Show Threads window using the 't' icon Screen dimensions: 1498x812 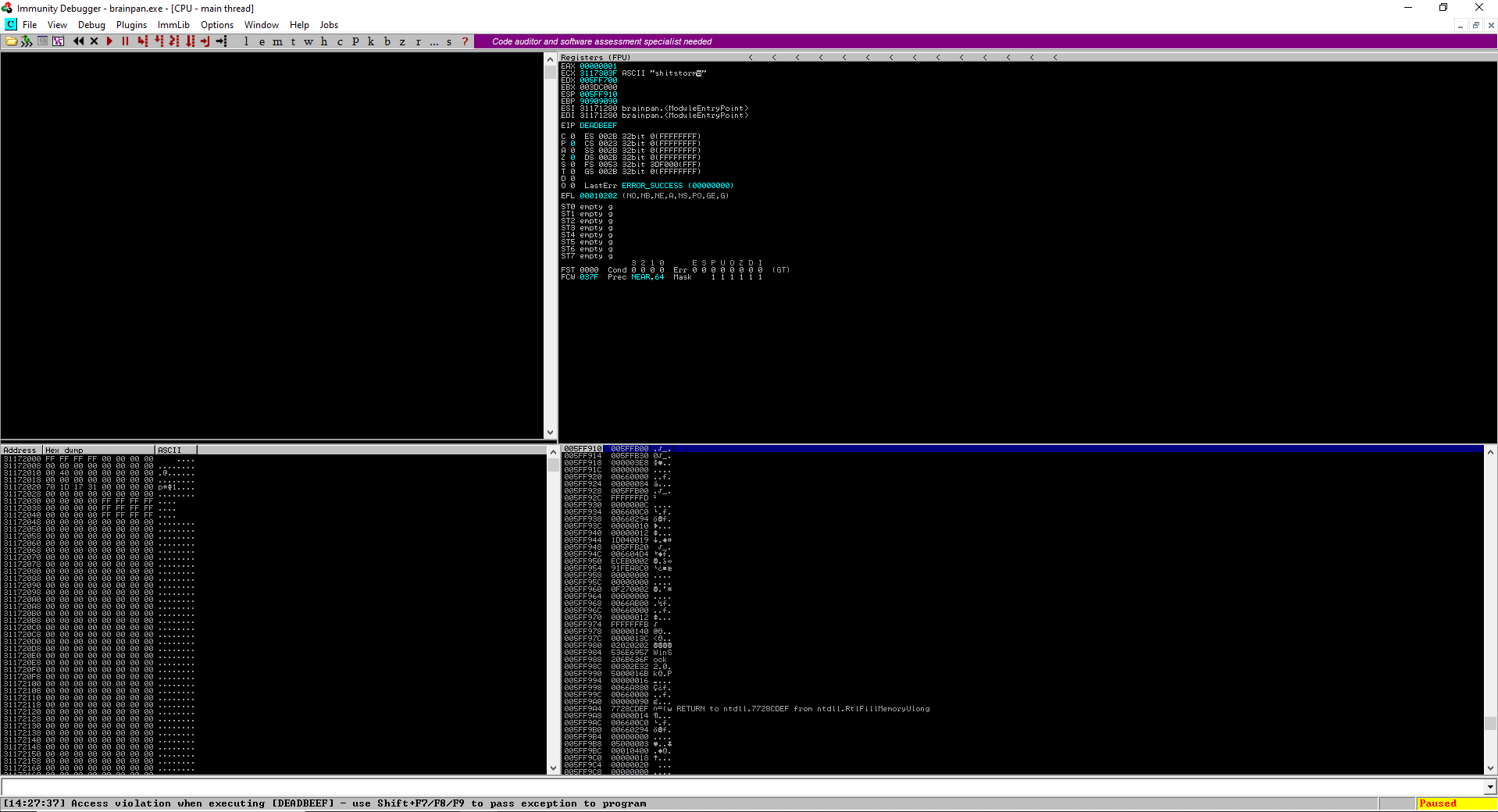coord(293,41)
